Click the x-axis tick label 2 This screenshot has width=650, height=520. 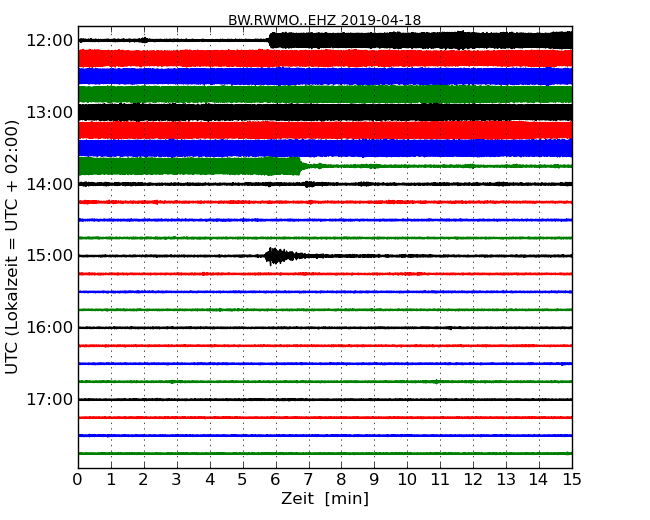coord(143,480)
